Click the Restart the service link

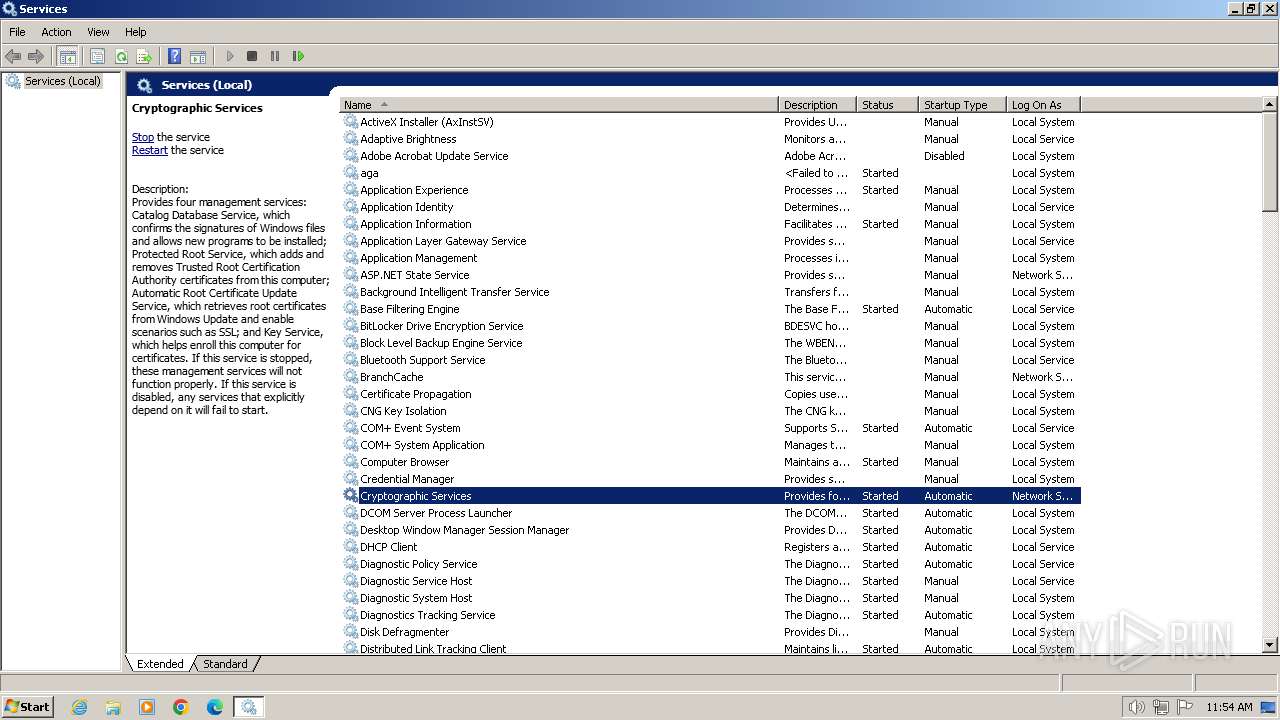click(150, 150)
